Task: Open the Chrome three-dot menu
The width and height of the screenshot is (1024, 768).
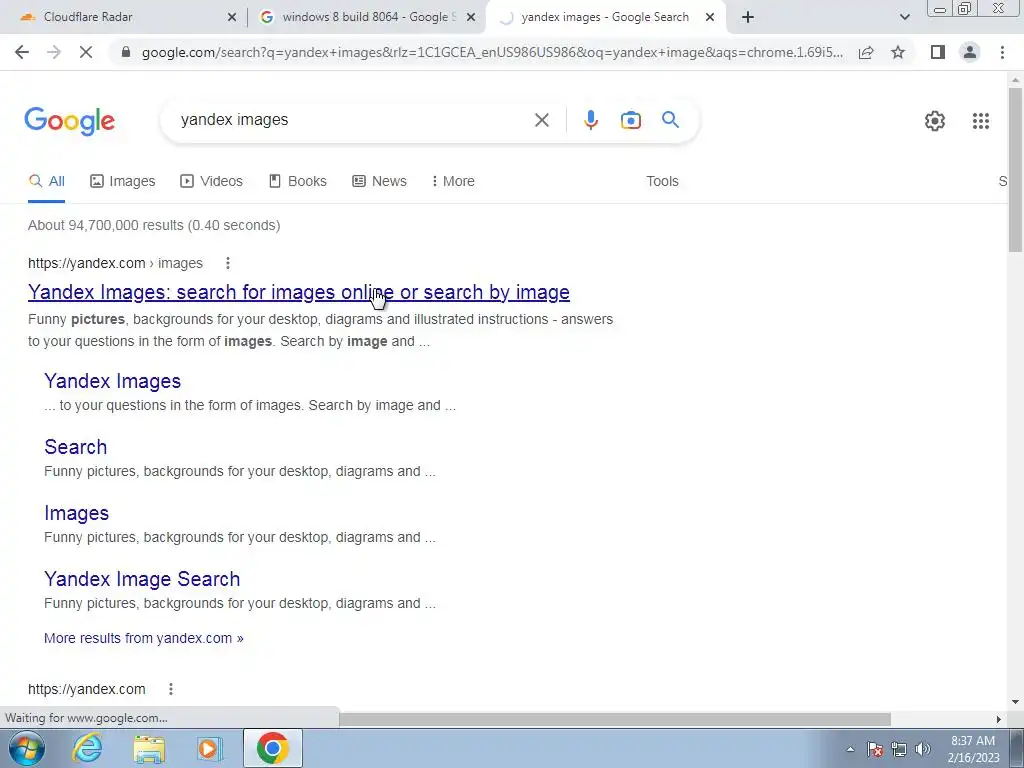Action: (1002, 52)
